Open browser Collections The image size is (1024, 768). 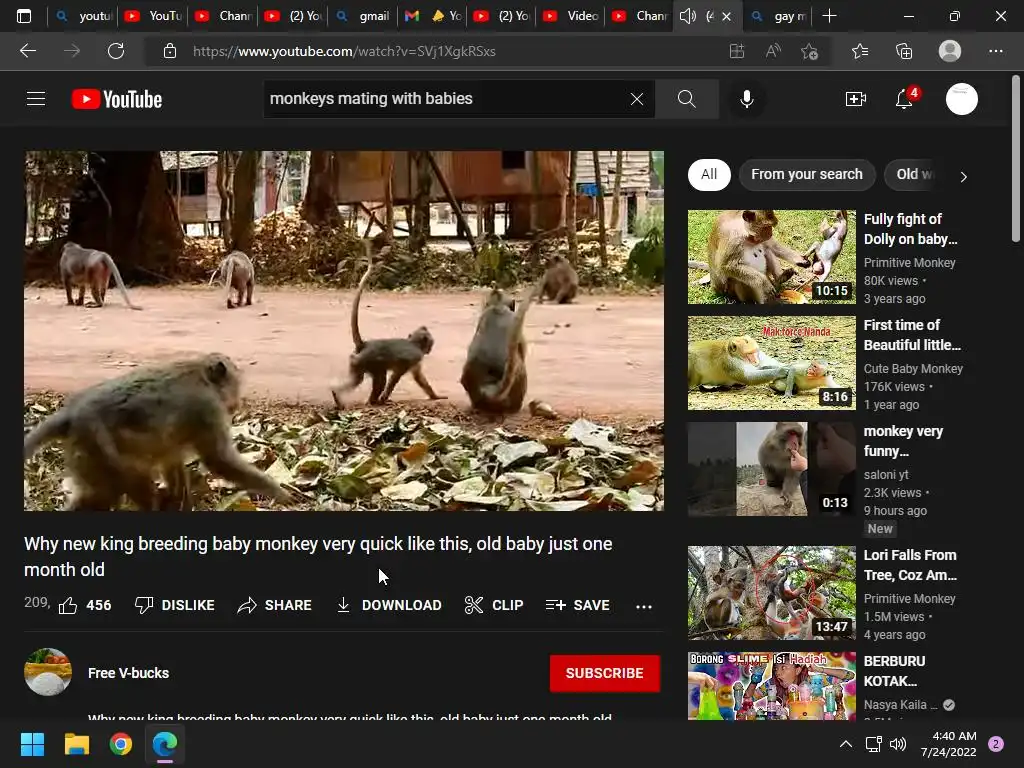coord(904,51)
